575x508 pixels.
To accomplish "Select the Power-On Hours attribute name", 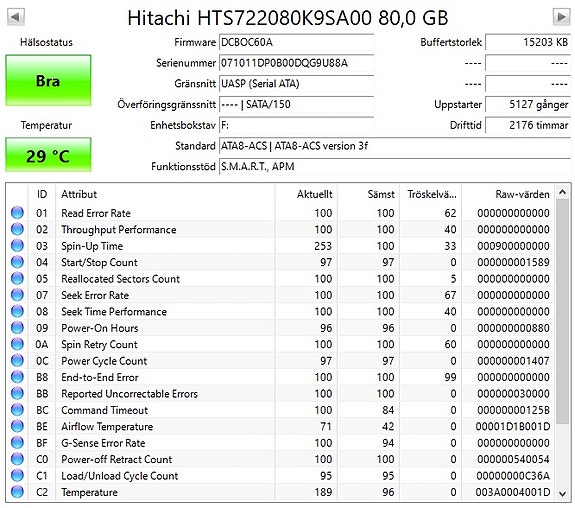I will point(99,328).
